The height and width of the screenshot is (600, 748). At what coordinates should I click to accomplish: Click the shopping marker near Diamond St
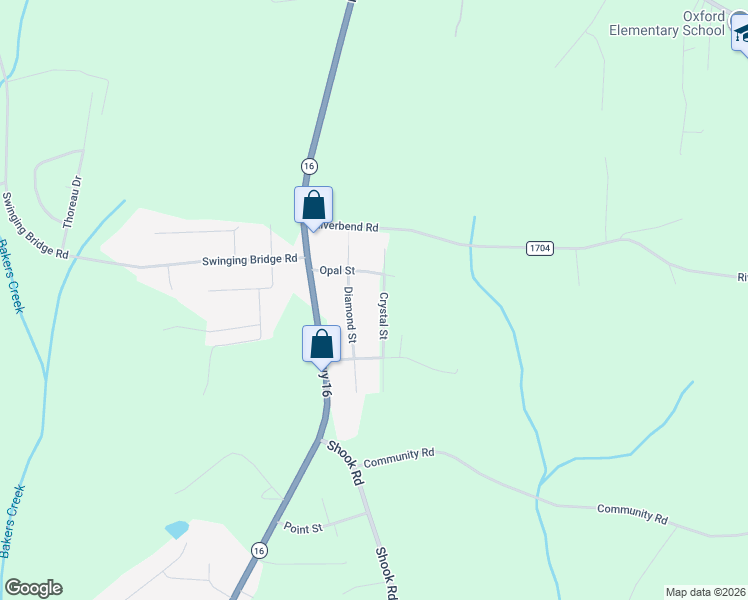tap(322, 345)
